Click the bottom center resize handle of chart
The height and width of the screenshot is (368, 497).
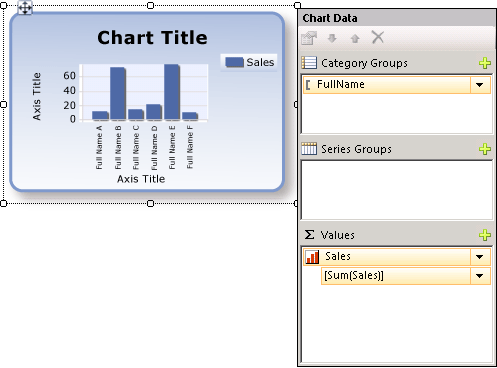pos(150,203)
